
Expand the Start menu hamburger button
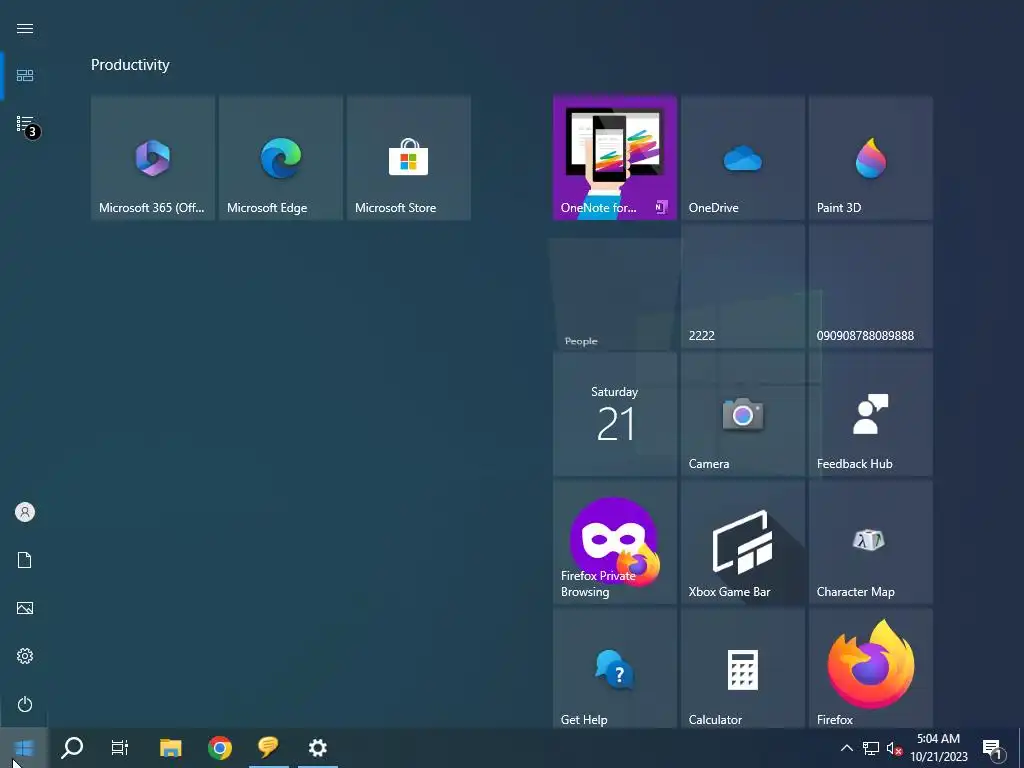point(25,28)
